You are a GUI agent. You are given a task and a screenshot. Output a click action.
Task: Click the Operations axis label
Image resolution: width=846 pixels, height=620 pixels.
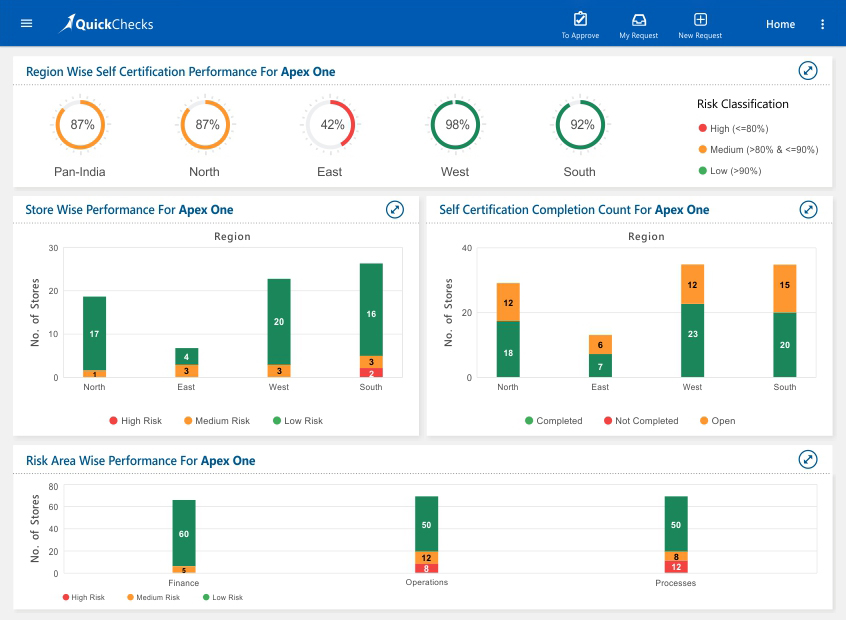tap(427, 582)
